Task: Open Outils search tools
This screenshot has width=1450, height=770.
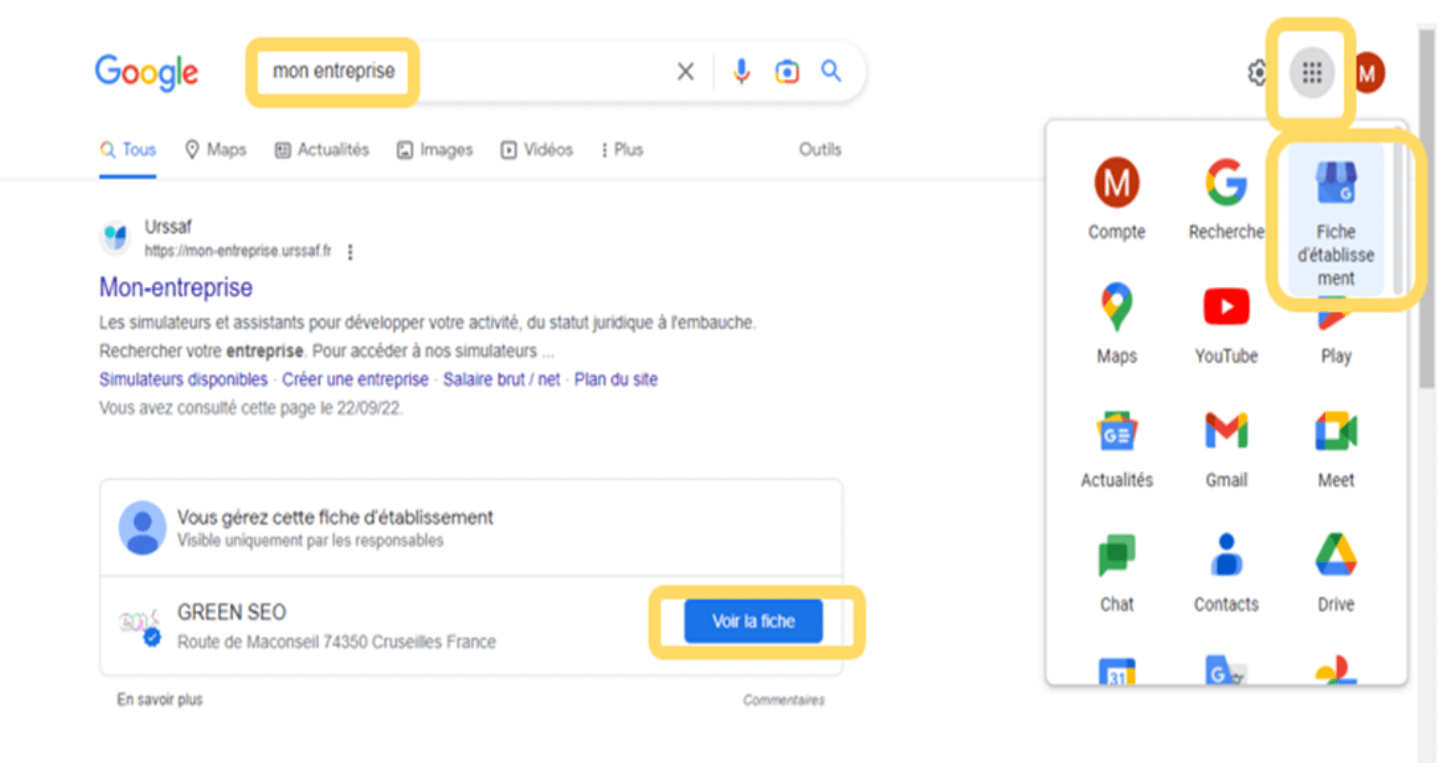Action: (x=820, y=150)
